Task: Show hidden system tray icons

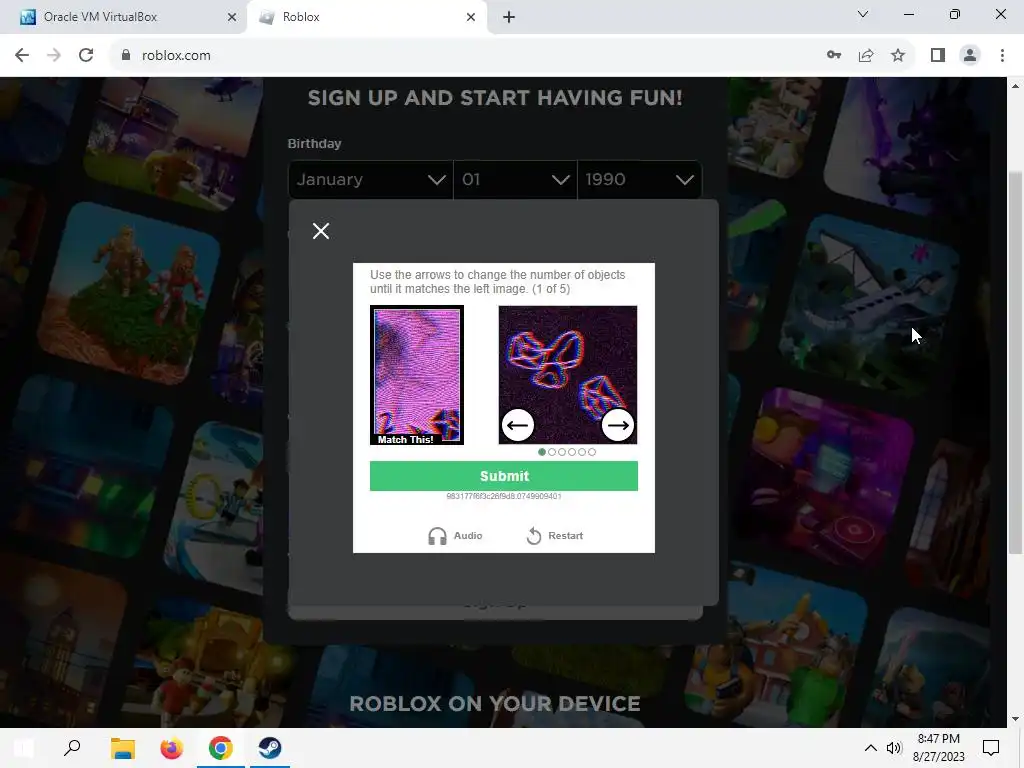Action: pyautogui.click(x=871, y=748)
